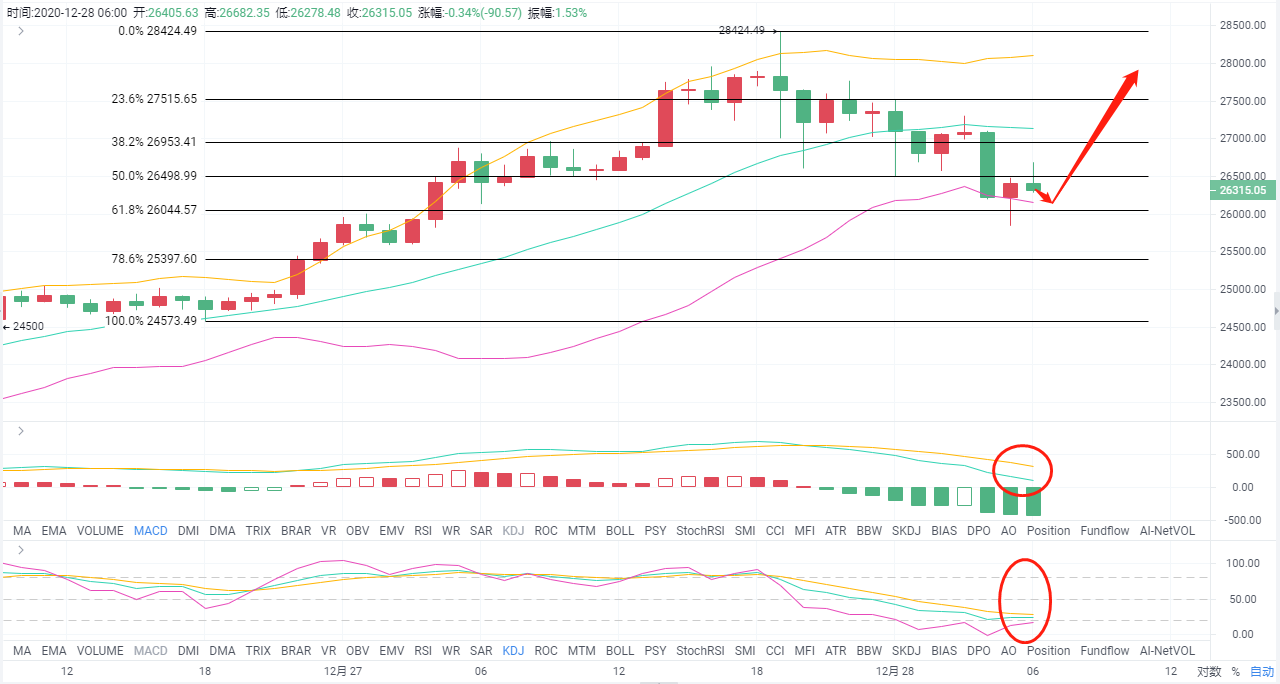Click SKDJ in the lower indicator row
1280x684 pixels.
click(905, 651)
